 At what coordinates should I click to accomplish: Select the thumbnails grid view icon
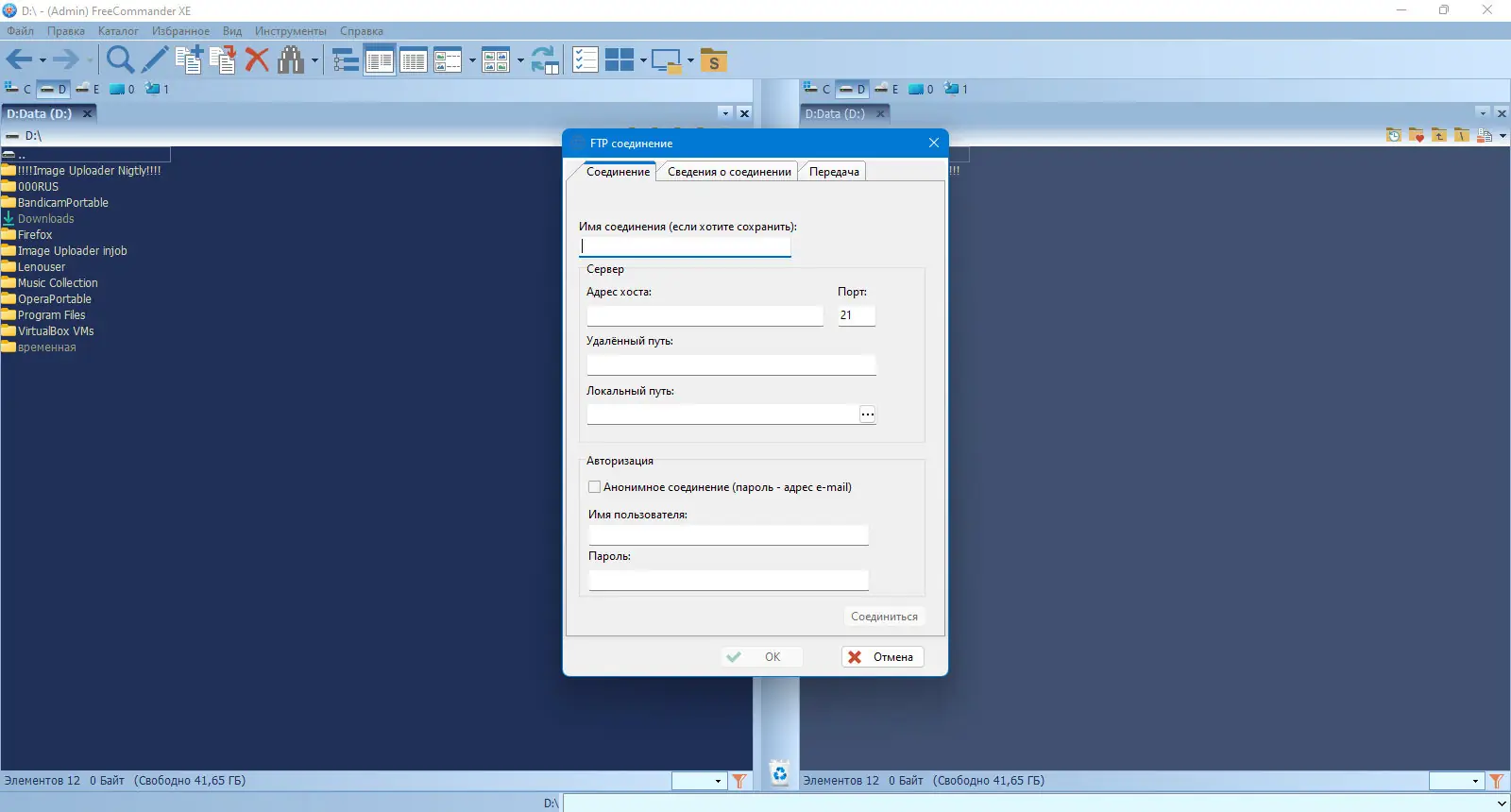(x=496, y=60)
